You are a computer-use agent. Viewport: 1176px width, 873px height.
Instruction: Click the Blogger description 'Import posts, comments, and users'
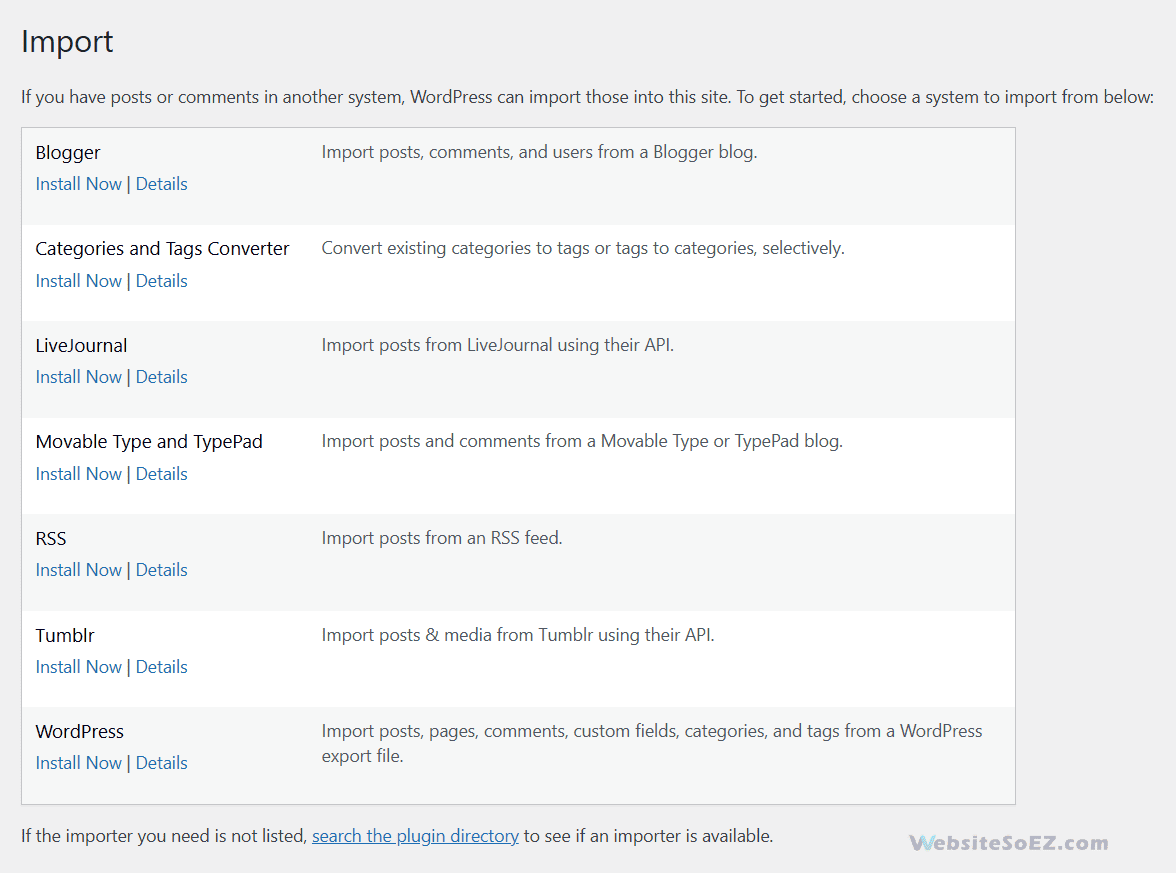(539, 152)
